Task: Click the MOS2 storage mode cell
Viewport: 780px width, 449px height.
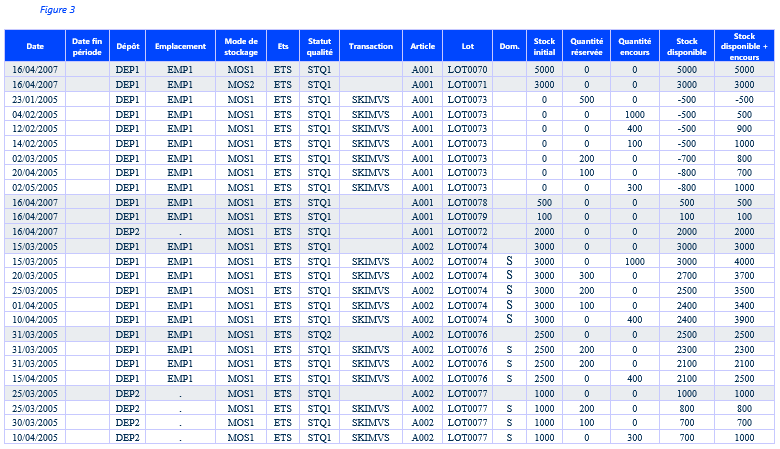Action: tap(241, 85)
